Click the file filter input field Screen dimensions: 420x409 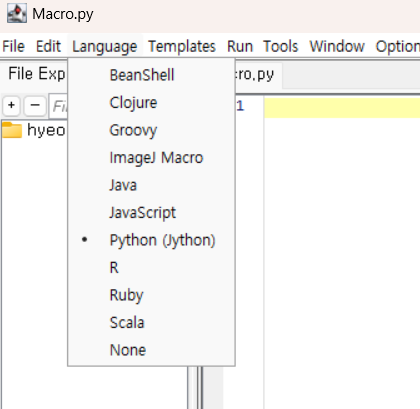pyautogui.click(x=59, y=106)
